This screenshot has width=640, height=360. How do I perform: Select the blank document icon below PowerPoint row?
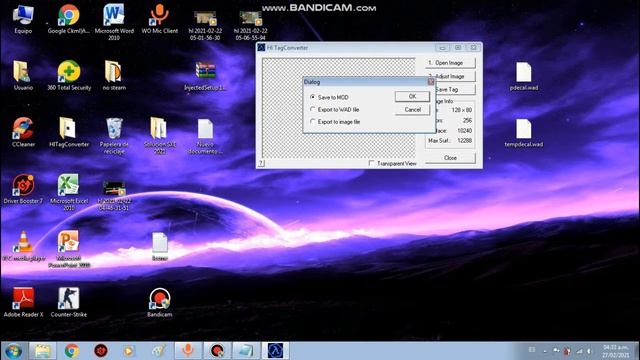tap(160, 247)
